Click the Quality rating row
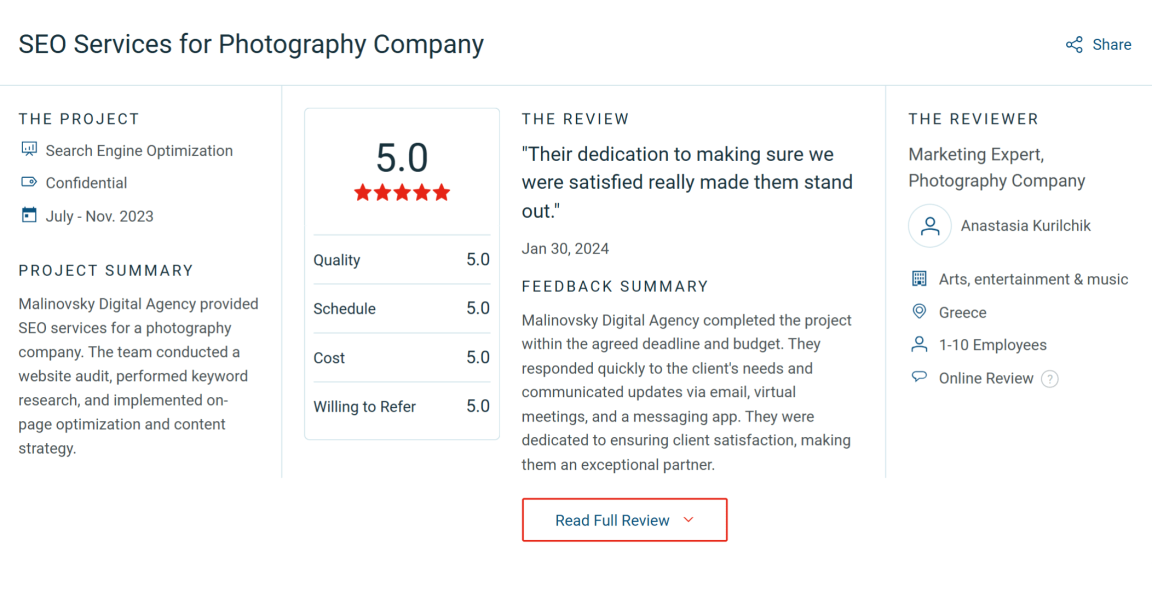This screenshot has width=1152, height=604. pos(401,260)
